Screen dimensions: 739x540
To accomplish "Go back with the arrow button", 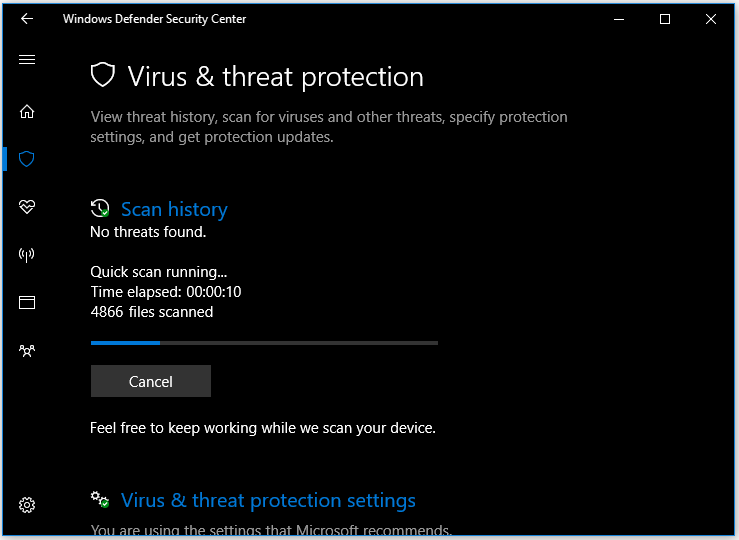I will tap(27, 19).
